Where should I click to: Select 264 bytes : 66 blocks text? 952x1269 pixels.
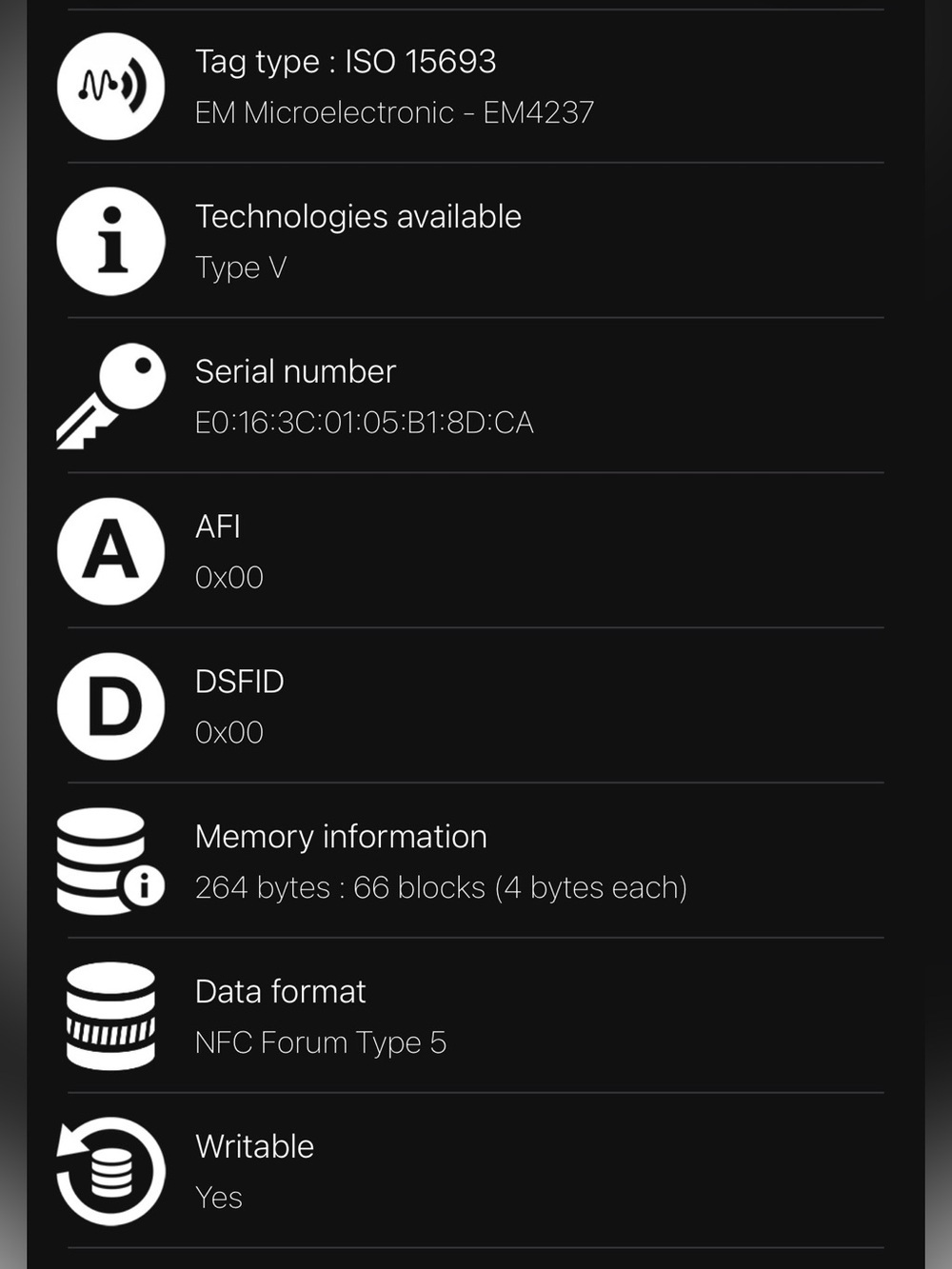point(341,887)
